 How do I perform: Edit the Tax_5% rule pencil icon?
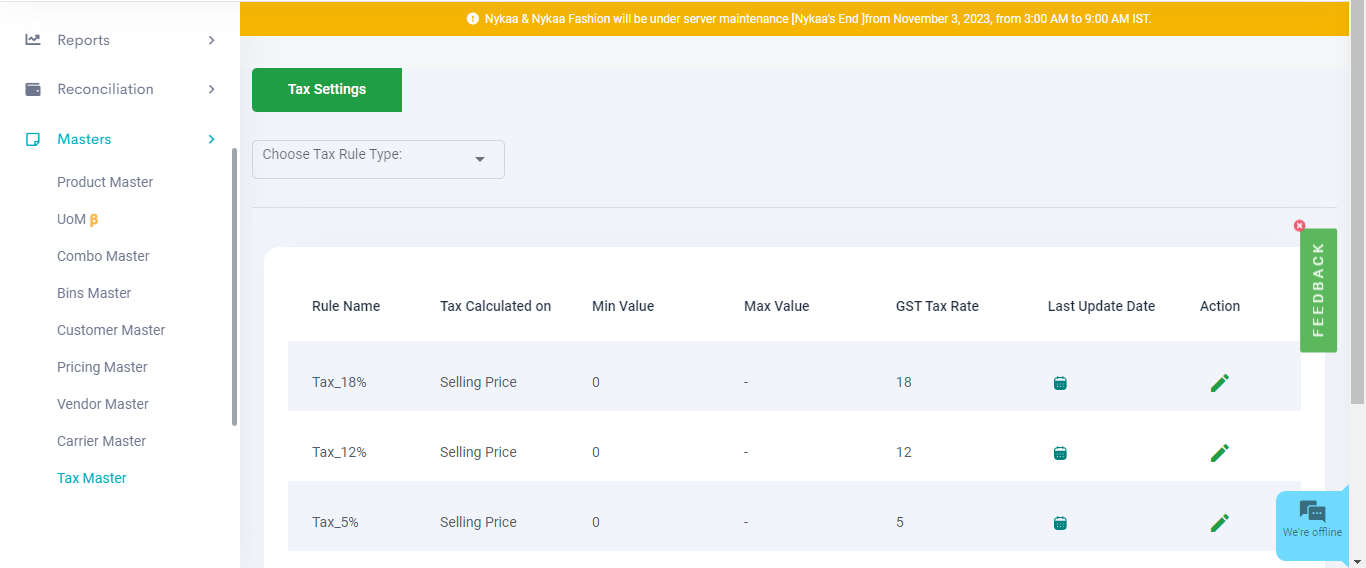[x=1219, y=522]
